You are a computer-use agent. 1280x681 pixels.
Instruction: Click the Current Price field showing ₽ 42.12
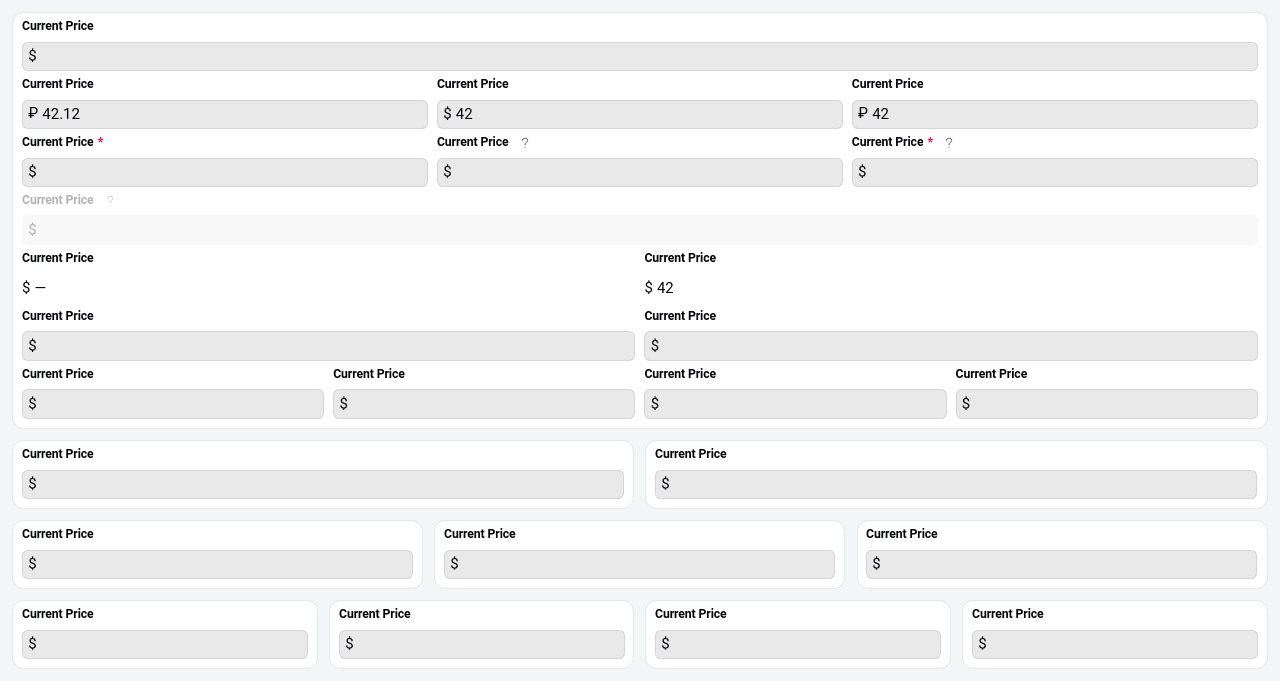(225, 114)
